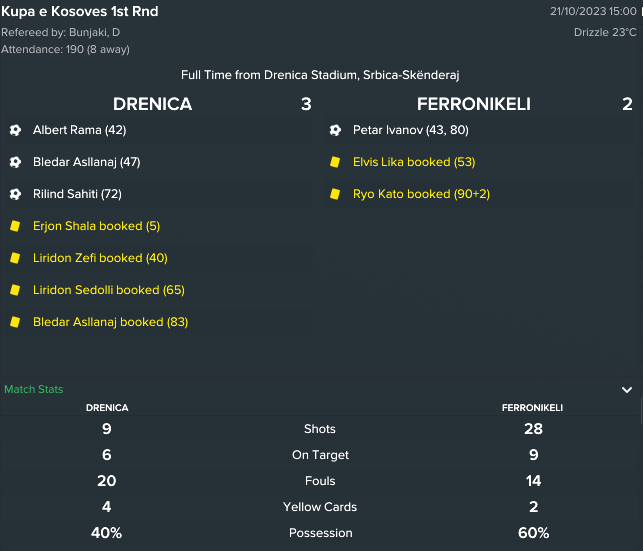Click yellow card icon for Liridon Sedolli
This screenshot has height=551, width=643.
pyautogui.click(x=15, y=290)
